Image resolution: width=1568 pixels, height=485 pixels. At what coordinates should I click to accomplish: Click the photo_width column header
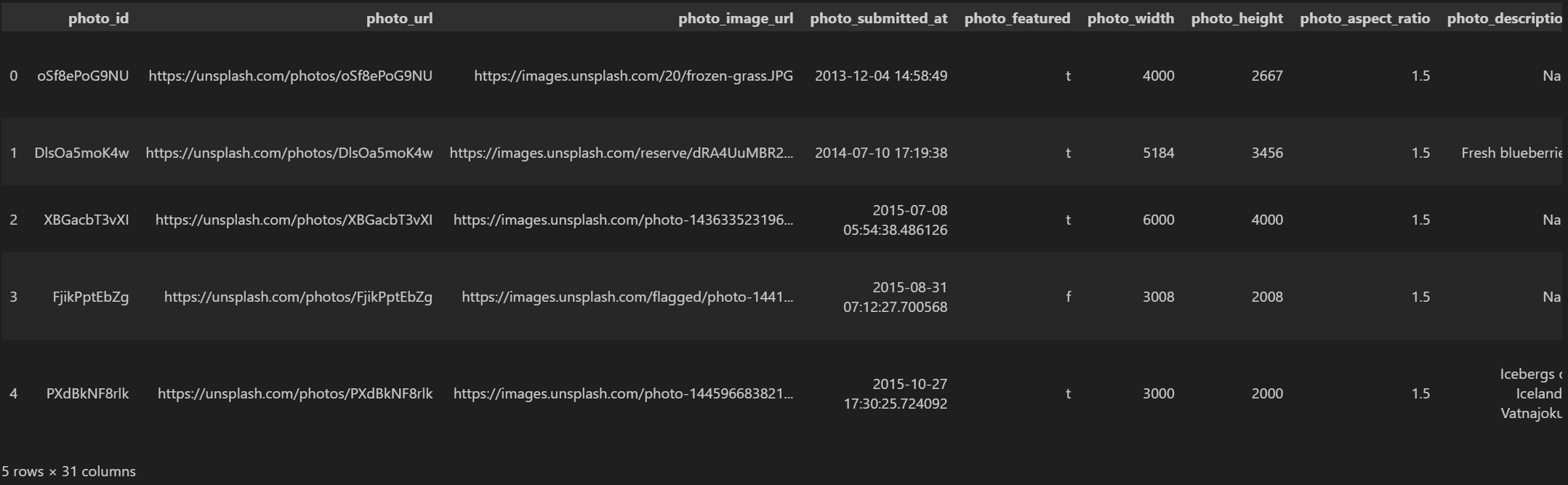(x=1130, y=18)
